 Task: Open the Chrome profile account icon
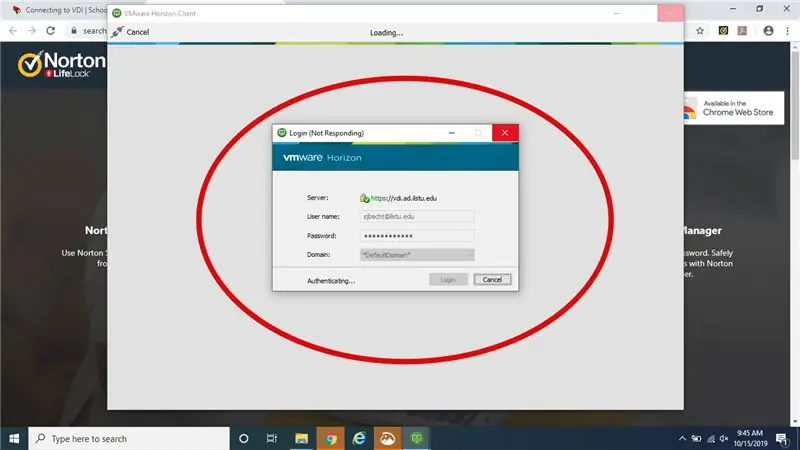pyautogui.click(x=768, y=31)
